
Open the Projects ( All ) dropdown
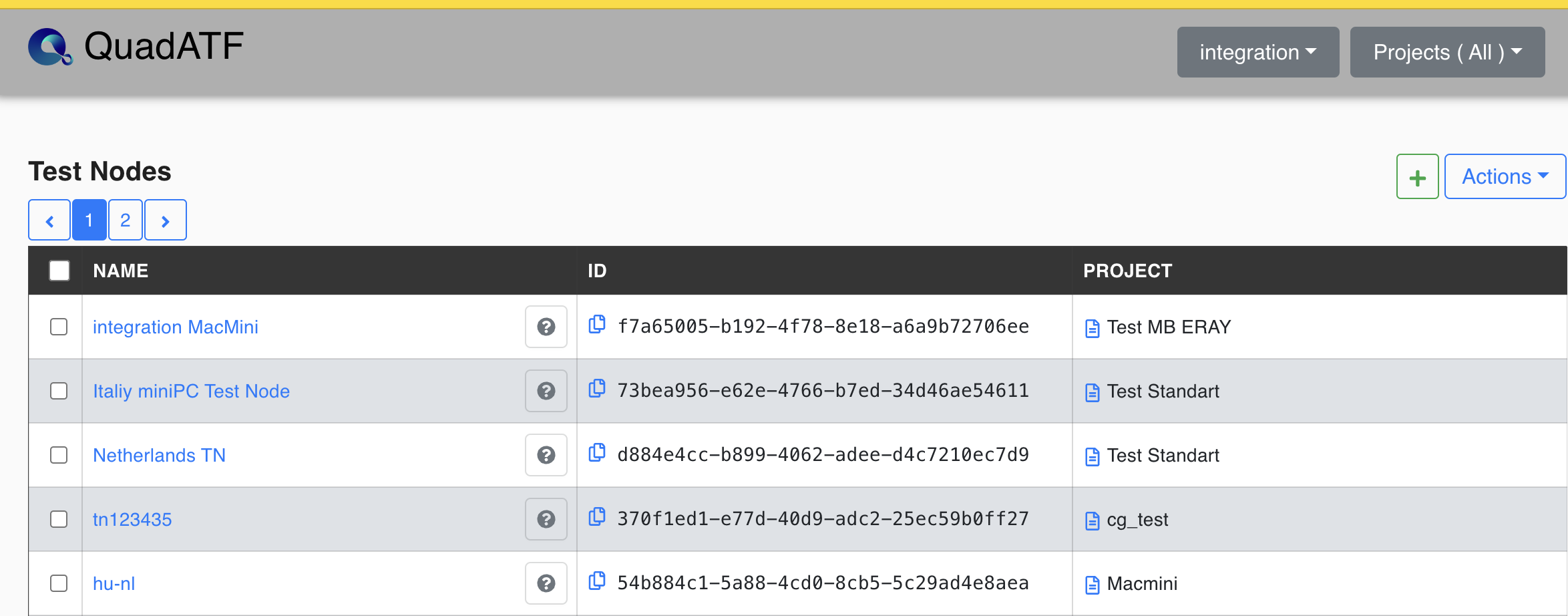coord(1447,52)
